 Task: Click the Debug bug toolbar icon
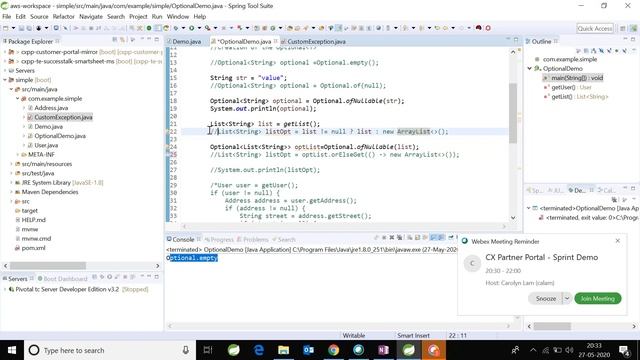click(176, 28)
